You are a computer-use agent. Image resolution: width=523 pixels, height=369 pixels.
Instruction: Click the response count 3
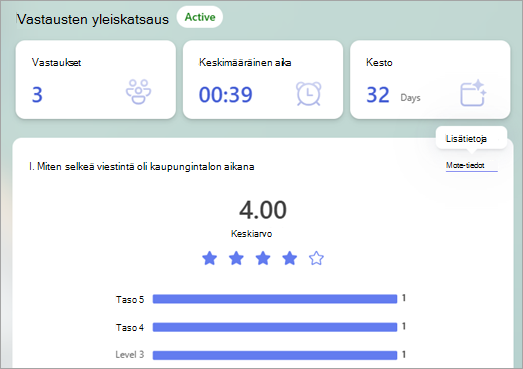(37, 94)
